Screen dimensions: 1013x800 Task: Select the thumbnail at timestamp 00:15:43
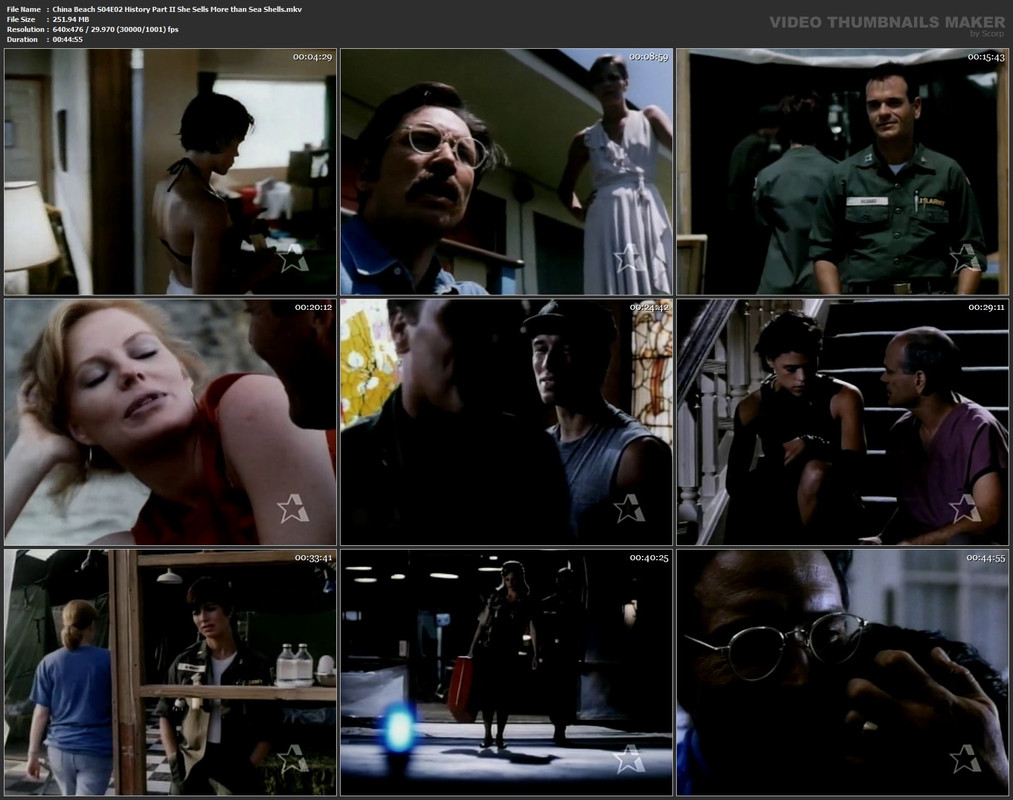[842, 172]
